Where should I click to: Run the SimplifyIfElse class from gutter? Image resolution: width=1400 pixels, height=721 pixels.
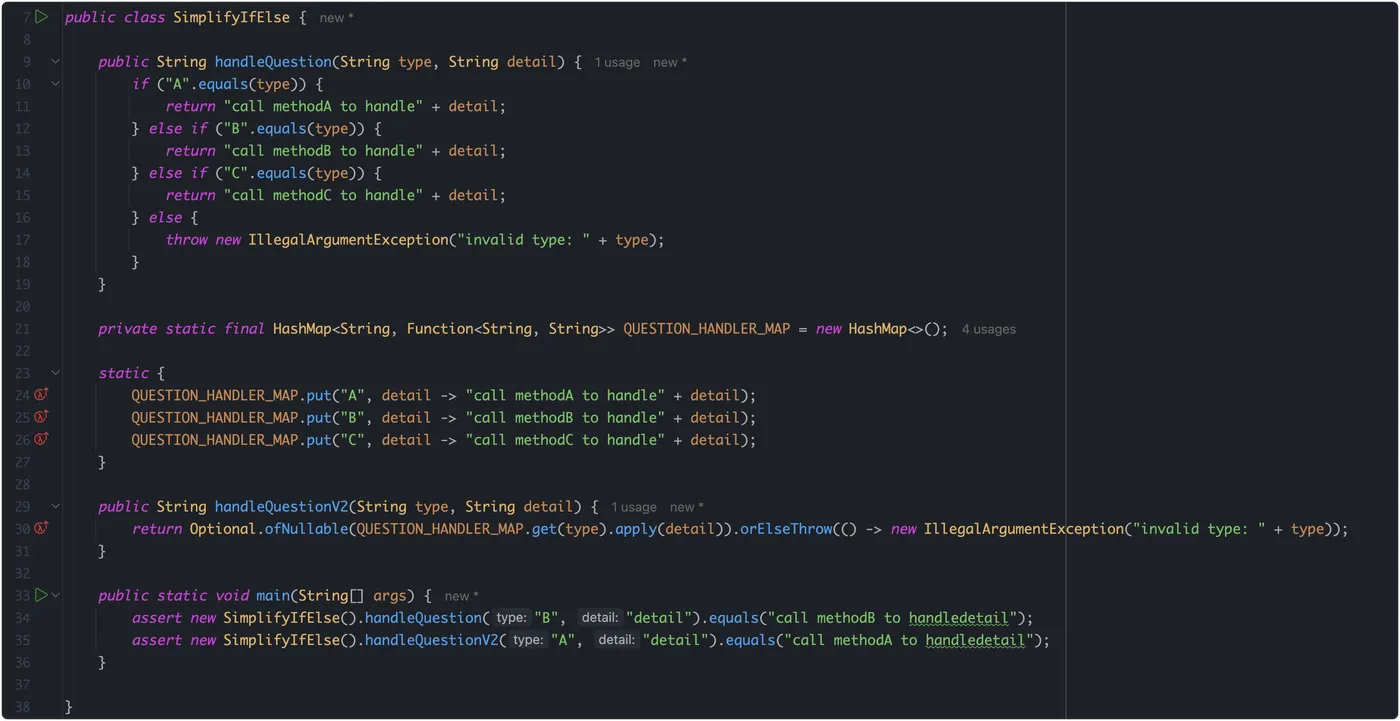(41, 17)
